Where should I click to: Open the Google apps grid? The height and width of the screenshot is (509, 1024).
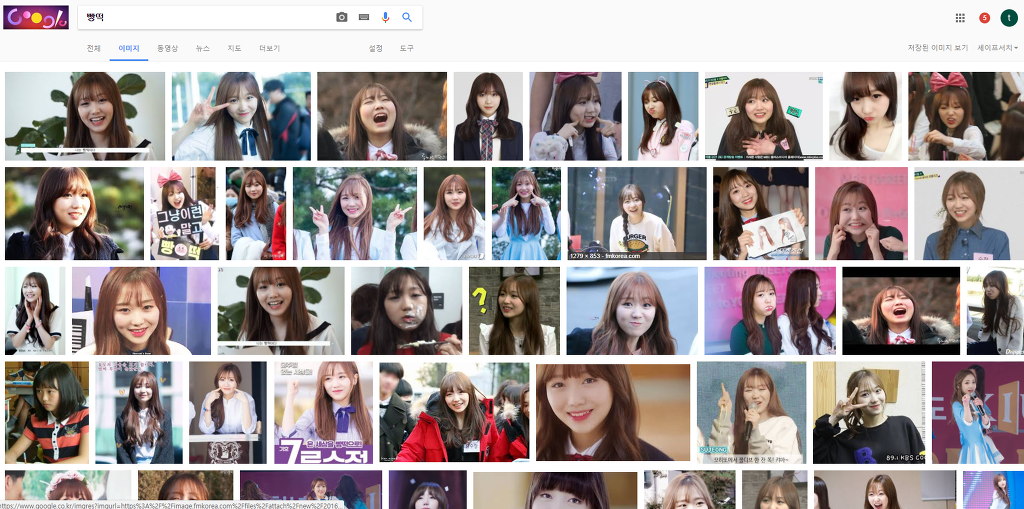point(960,18)
